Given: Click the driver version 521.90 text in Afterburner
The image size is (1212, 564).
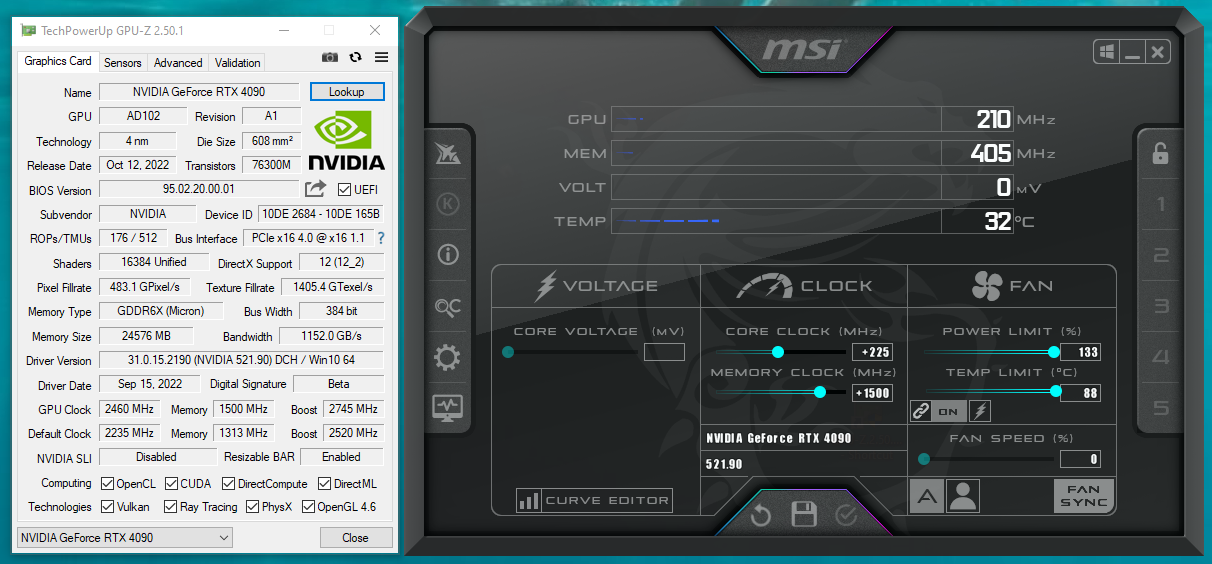Looking at the screenshot, I should point(724,465).
